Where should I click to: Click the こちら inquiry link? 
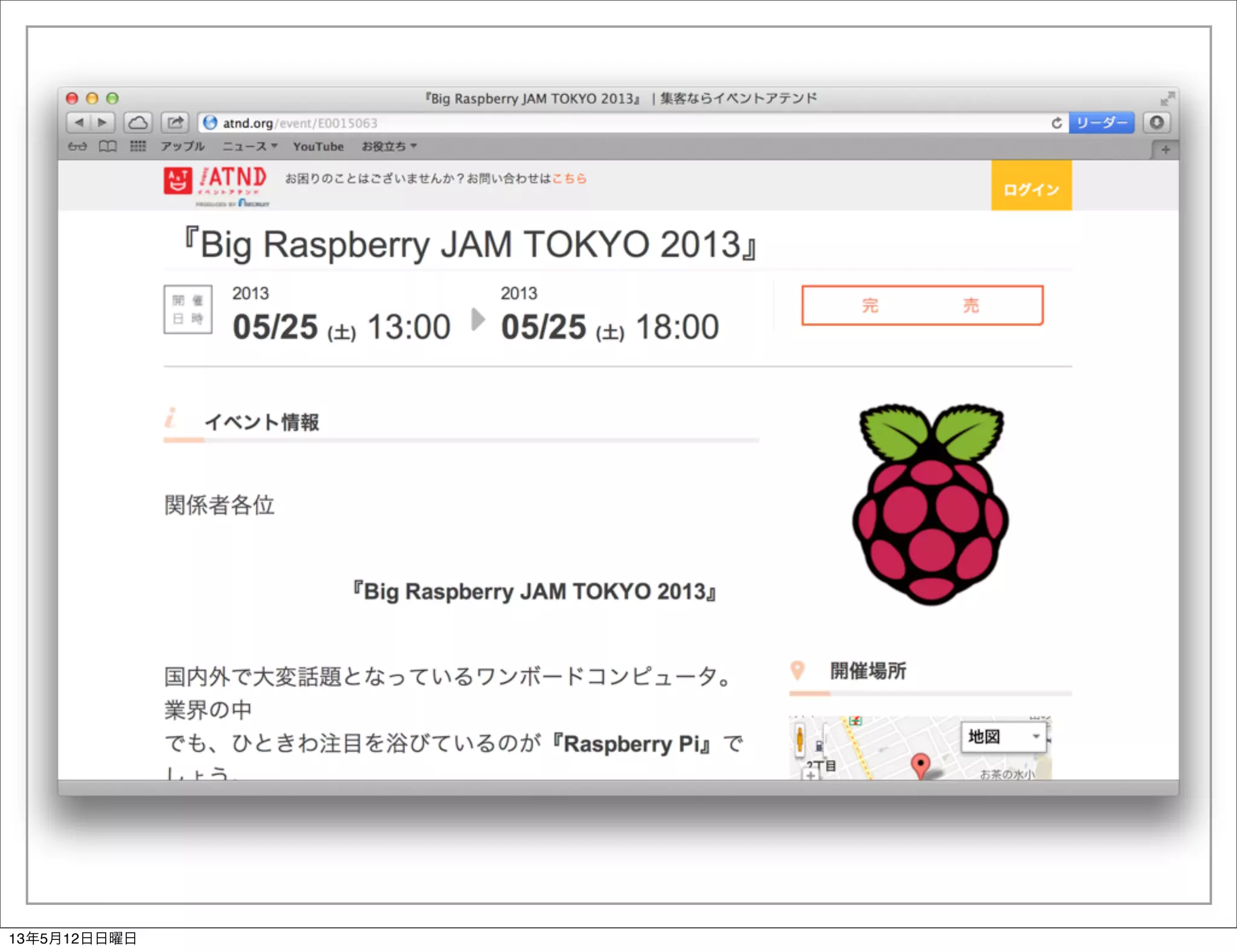569,178
